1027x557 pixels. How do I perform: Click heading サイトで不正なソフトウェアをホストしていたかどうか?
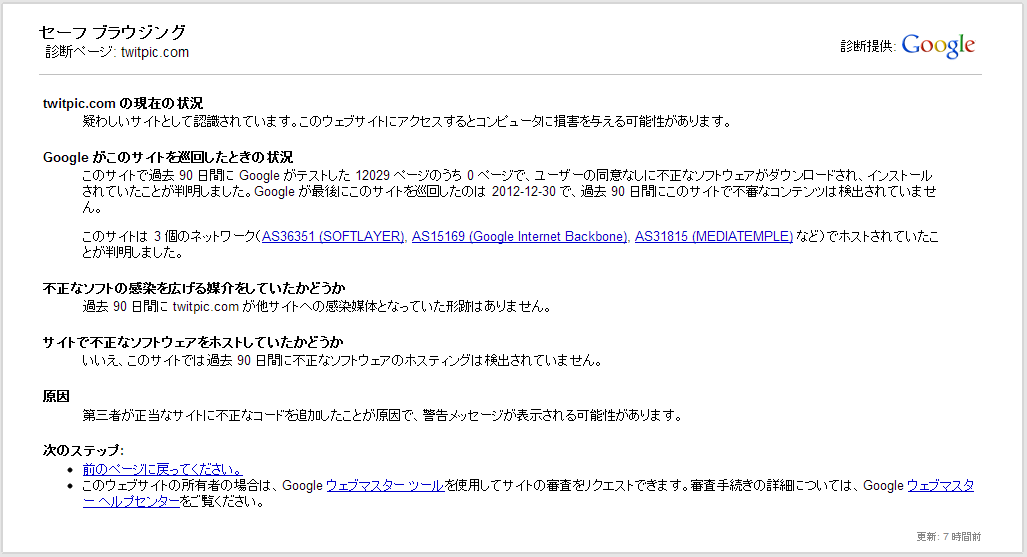[193, 342]
